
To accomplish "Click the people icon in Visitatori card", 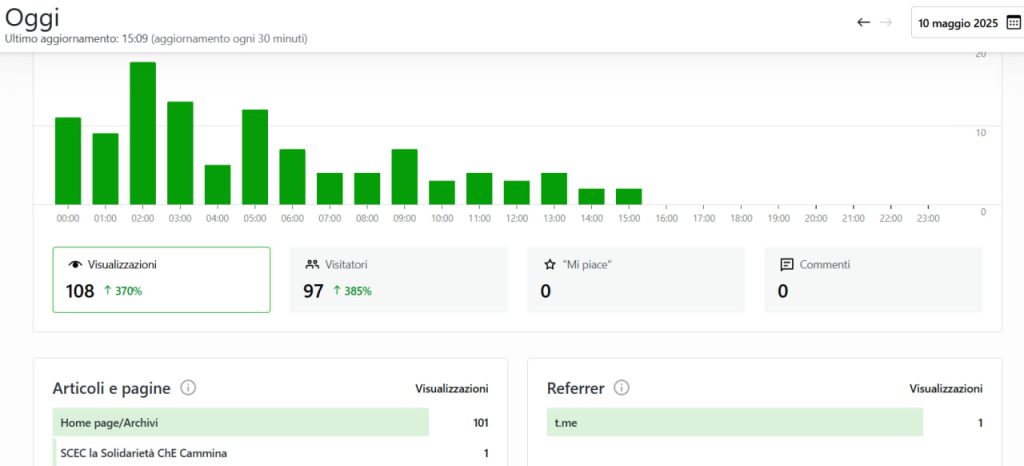I will tap(312, 265).
